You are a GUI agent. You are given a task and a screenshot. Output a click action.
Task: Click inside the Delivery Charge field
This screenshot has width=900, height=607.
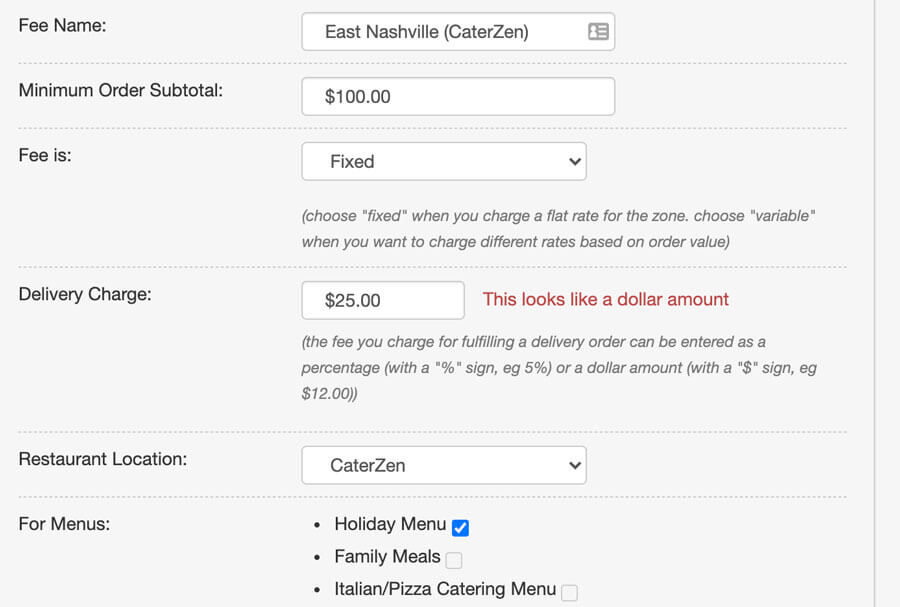coord(383,300)
